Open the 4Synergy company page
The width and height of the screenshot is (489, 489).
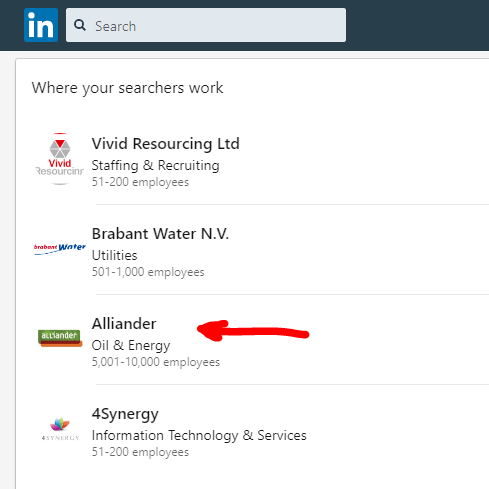(x=125, y=414)
